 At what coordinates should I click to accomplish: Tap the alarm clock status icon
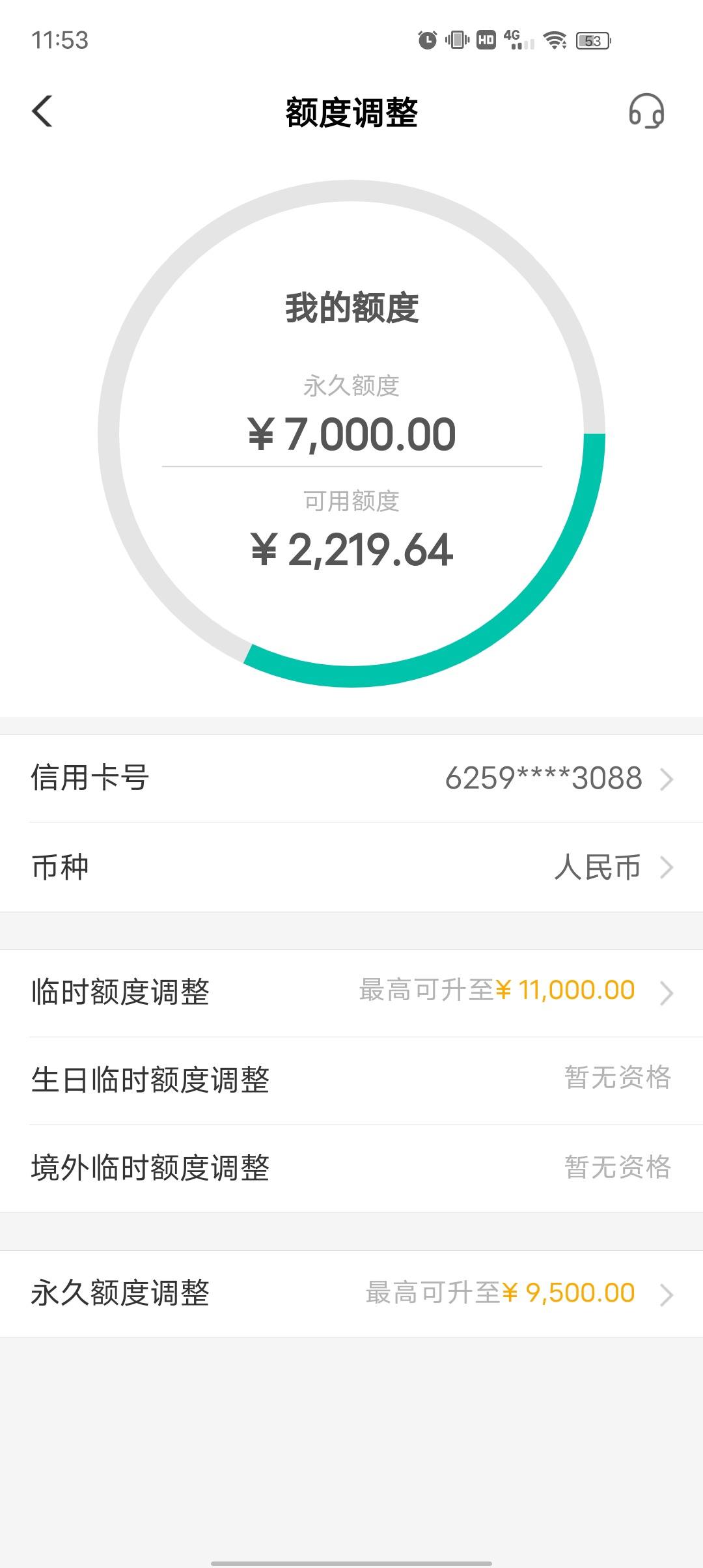pos(427,40)
